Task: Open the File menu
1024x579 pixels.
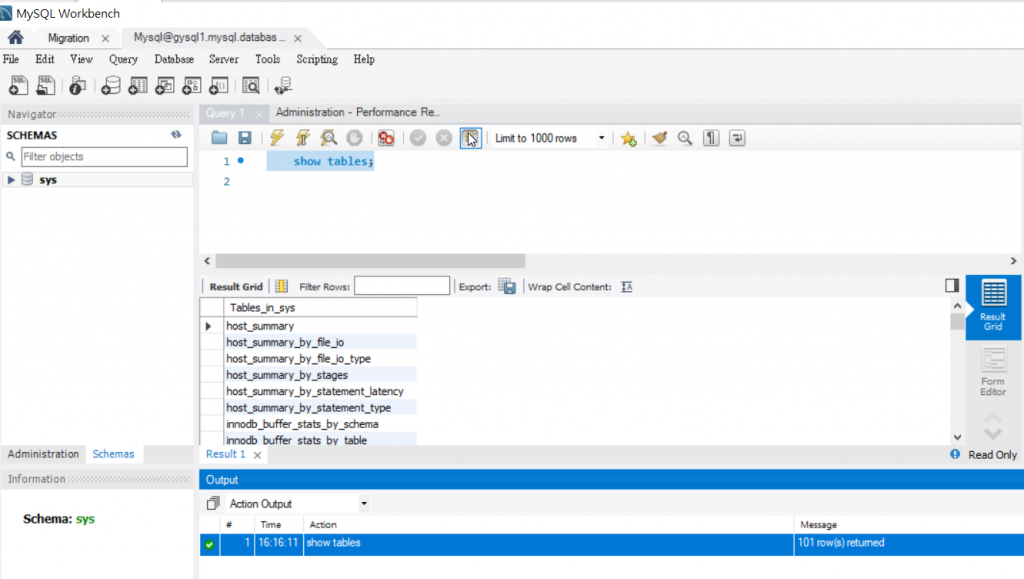Action: 11,59
